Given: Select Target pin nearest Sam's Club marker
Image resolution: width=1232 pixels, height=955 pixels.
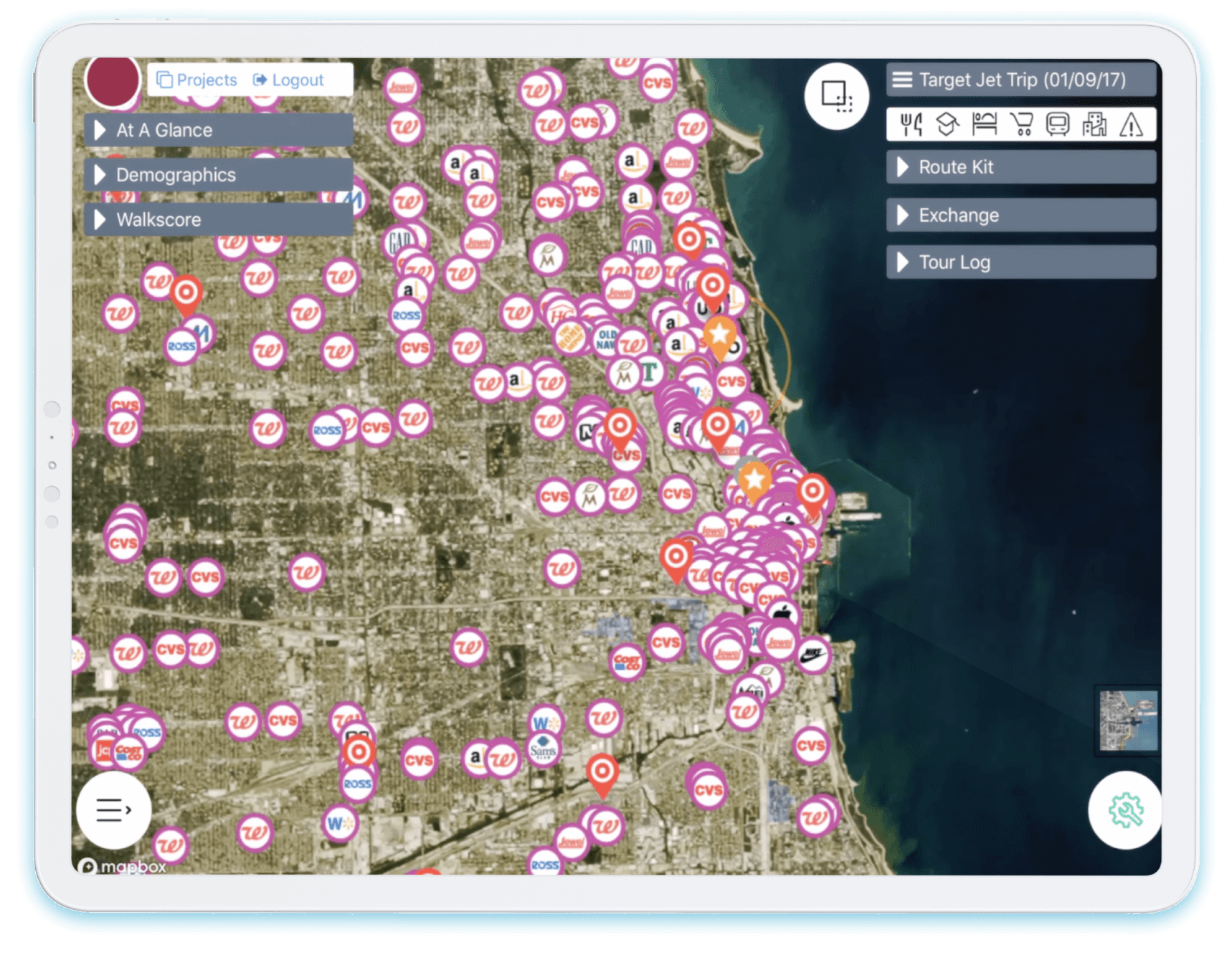Looking at the screenshot, I should tap(602, 776).
